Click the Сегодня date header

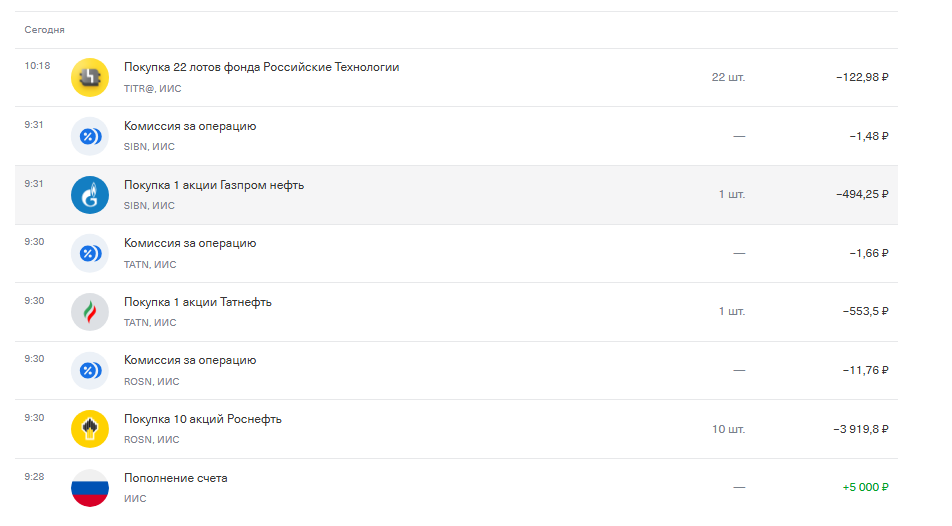pyautogui.click(x=45, y=30)
